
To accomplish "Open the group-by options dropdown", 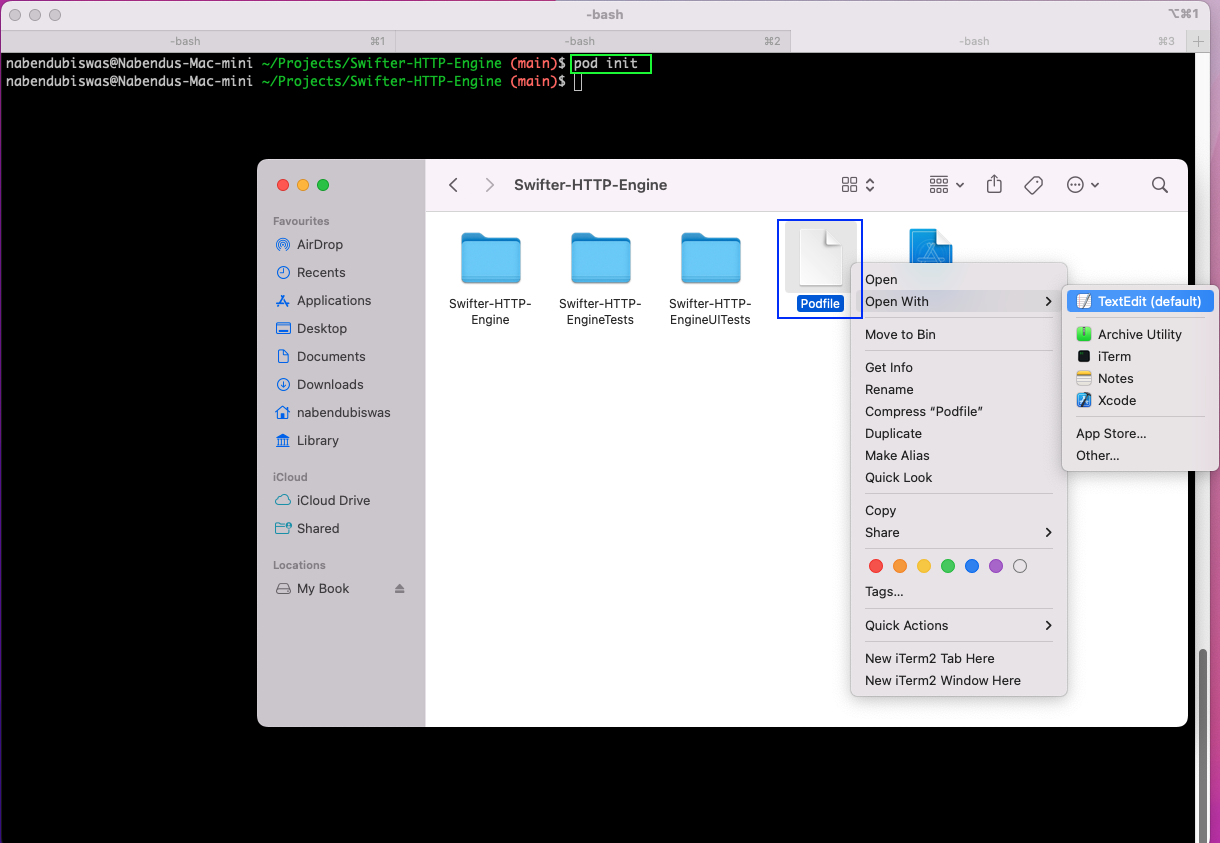I will coord(946,185).
